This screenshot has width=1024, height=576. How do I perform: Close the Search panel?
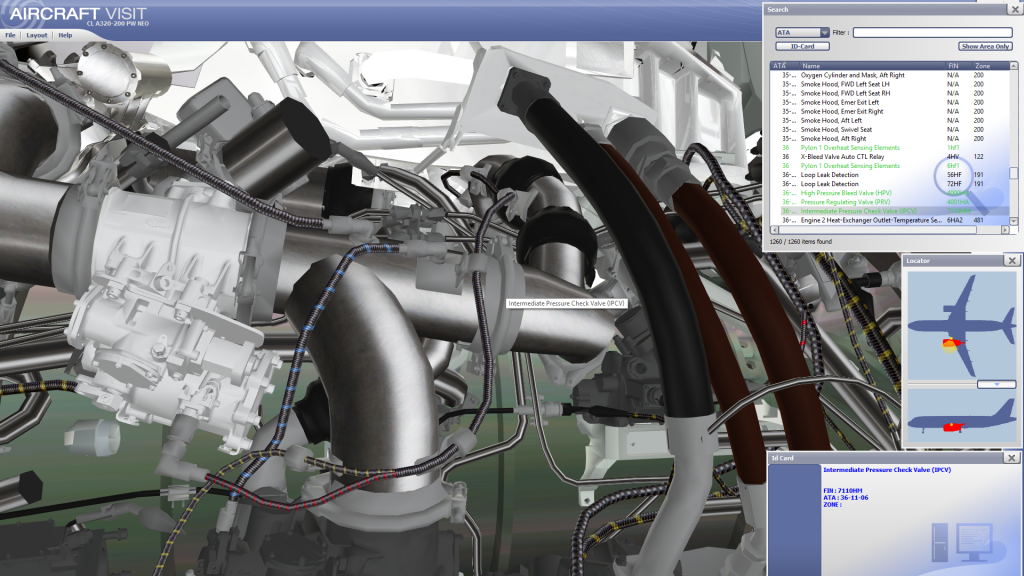(x=1016, y=10)
